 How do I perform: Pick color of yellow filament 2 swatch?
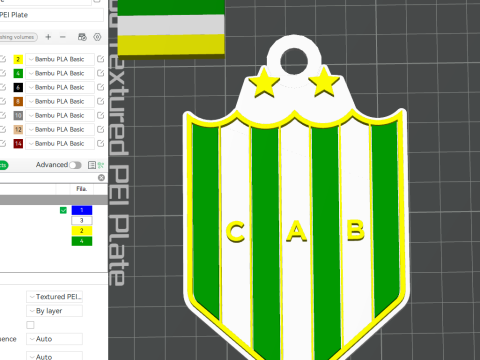click(x=18, y=59)
